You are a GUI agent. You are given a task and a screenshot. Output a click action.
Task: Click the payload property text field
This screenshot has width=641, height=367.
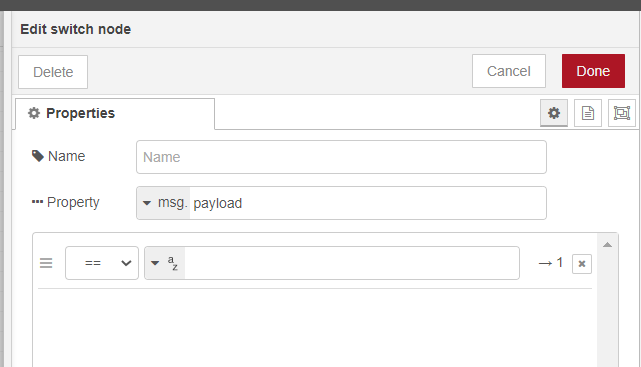[x=368, y=203]
